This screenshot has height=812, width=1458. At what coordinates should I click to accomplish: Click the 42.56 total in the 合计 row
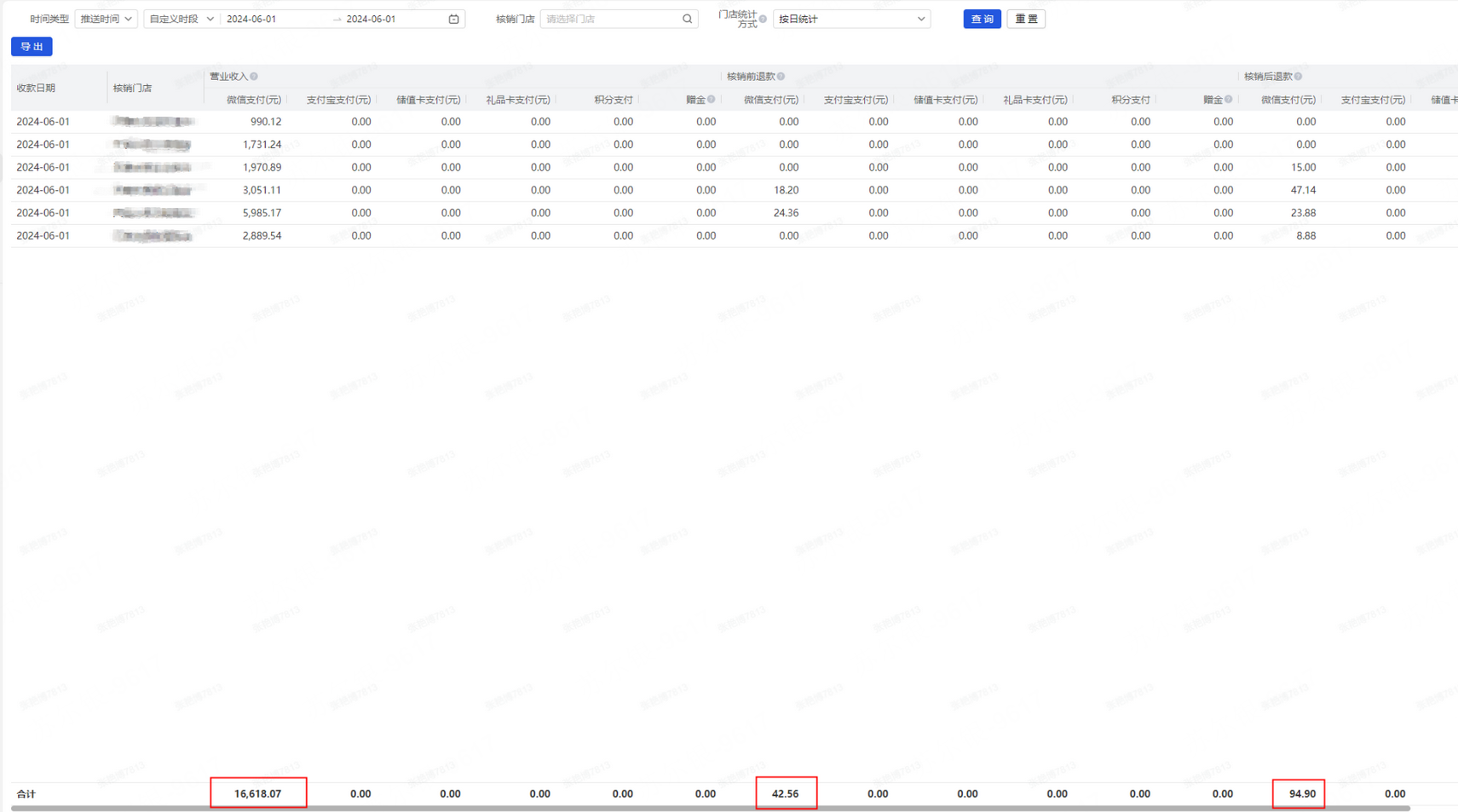point(785,794)
